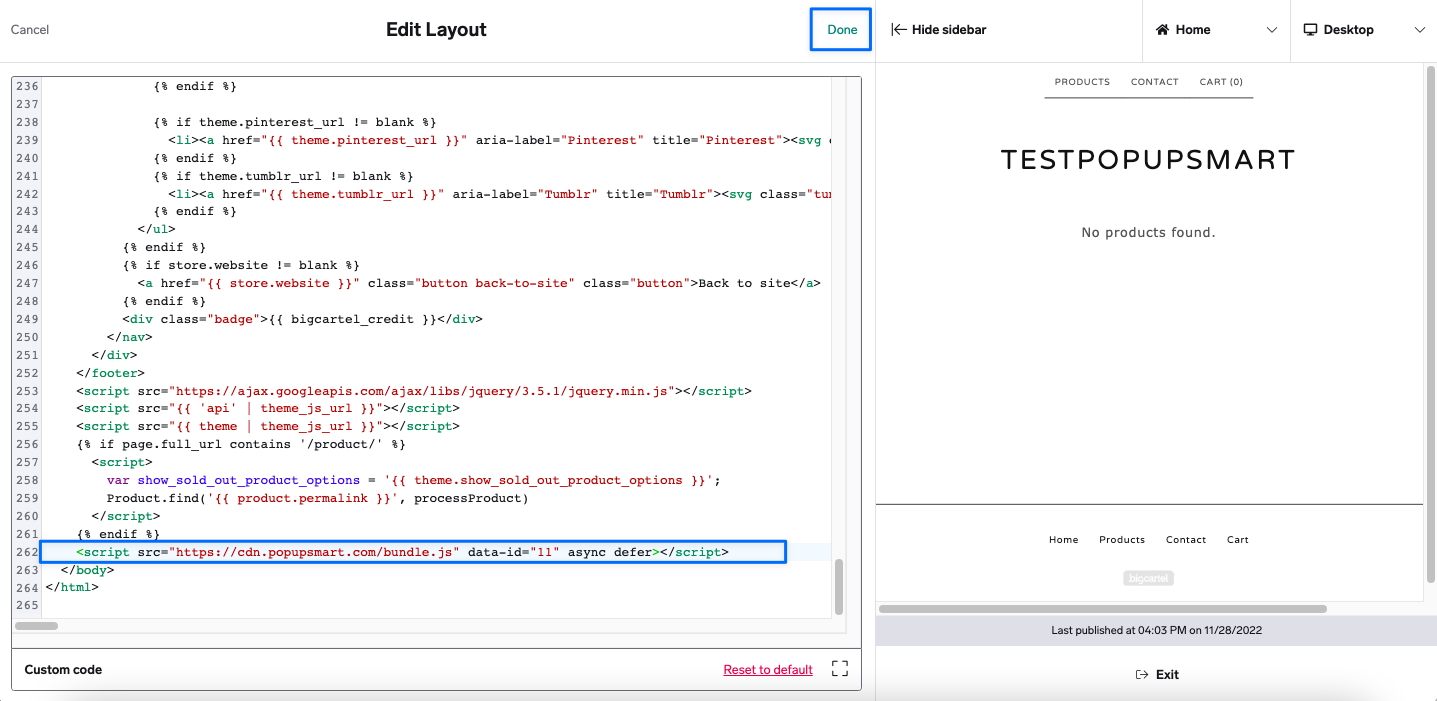Click Products link in preview footer
1437x701 pixels.
tap(1122, 540)
